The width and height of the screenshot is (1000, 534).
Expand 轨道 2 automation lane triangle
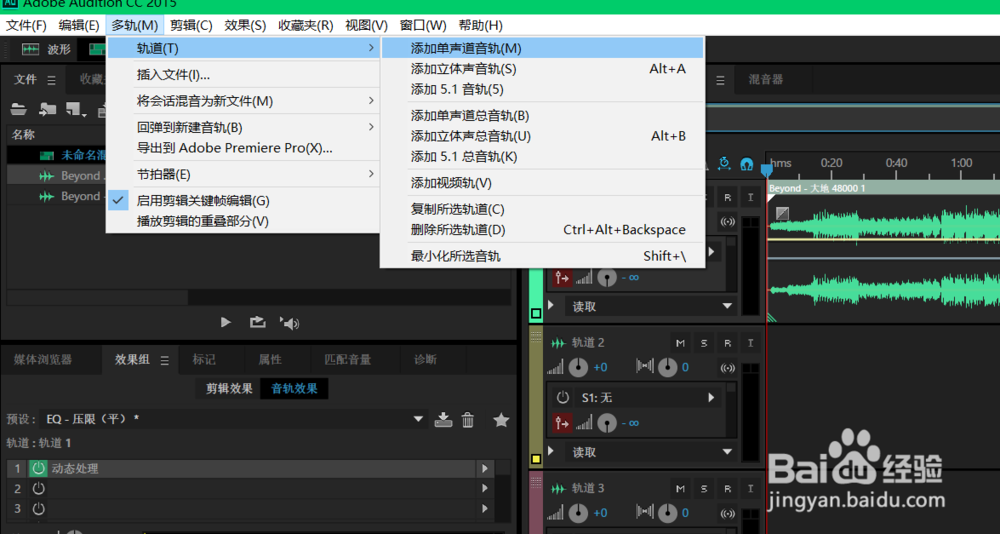coord(552,451)
